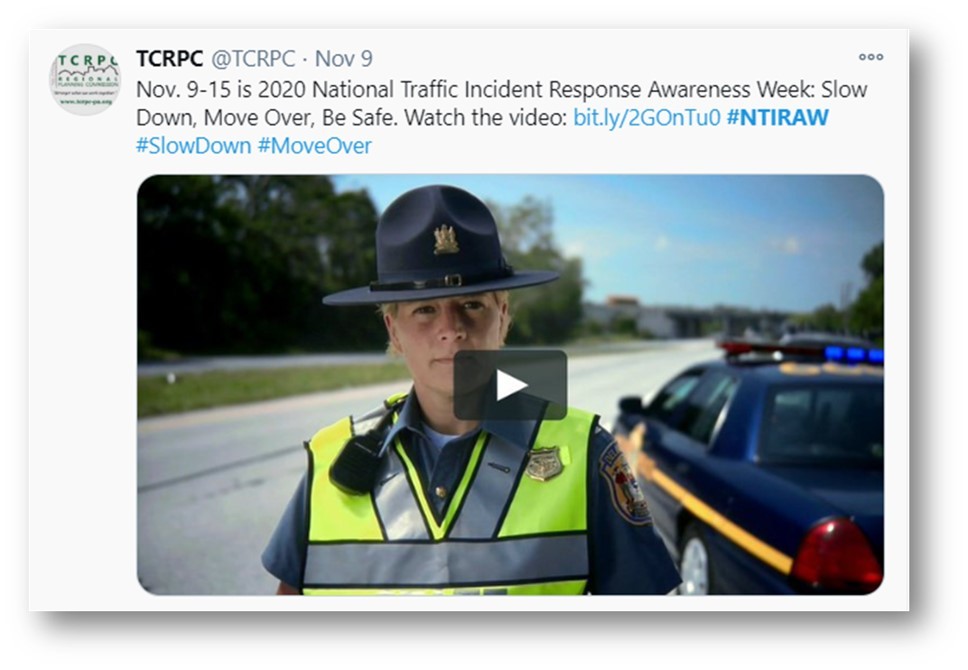Click the gold emblem on the trooper's hat
Image resolution: width=968 pixels, height=670 pixels.
point(446,240)
